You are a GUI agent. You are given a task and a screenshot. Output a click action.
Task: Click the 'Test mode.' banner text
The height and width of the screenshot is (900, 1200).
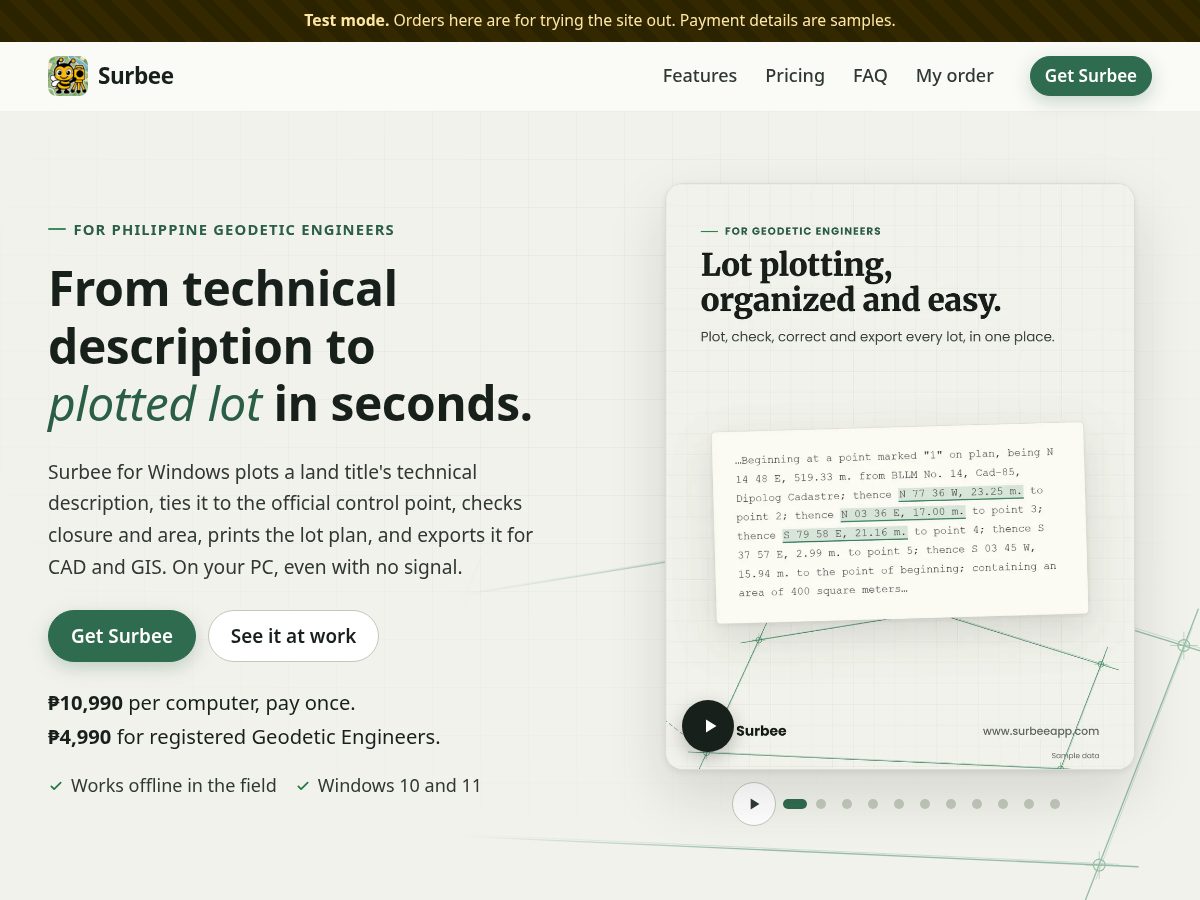tap(347, 20)
